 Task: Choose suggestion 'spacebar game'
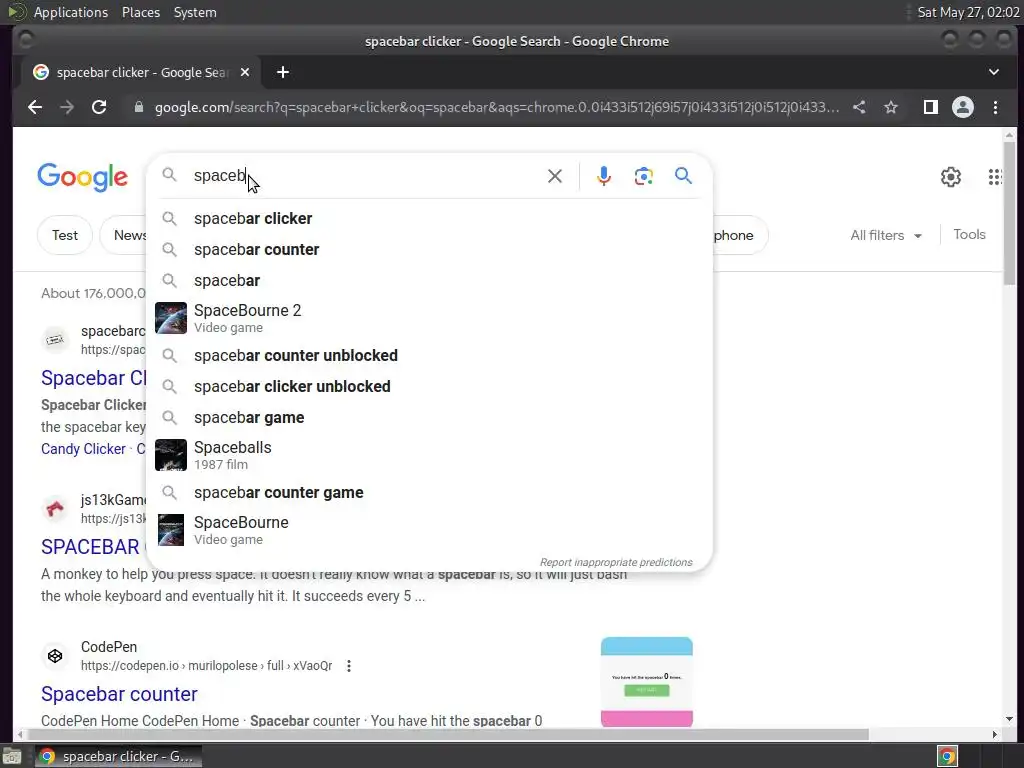(429, 417)
